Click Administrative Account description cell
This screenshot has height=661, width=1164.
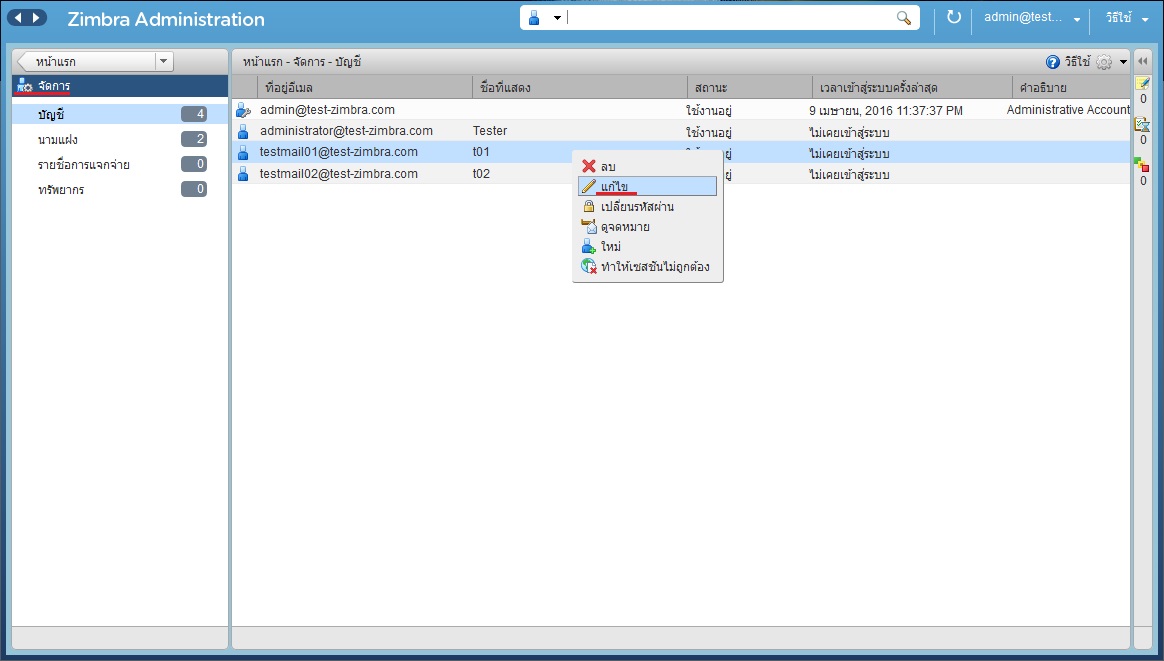point(1067,110)
